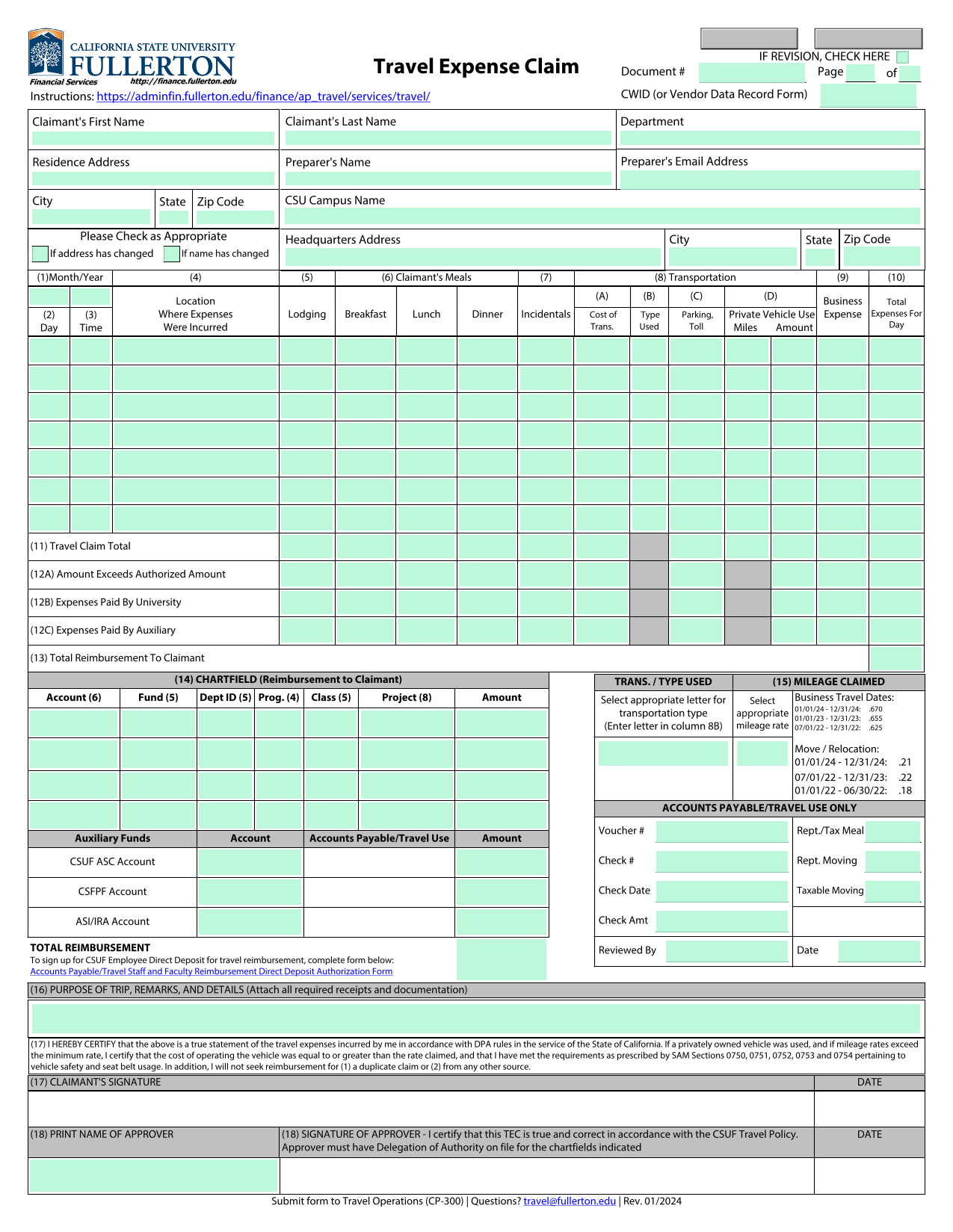
Task: Click the Check Amt field
Action: point(722,921)
